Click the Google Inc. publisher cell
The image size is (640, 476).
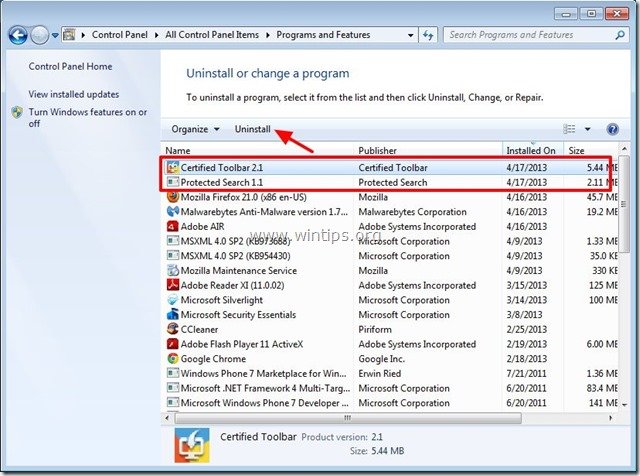382,359
